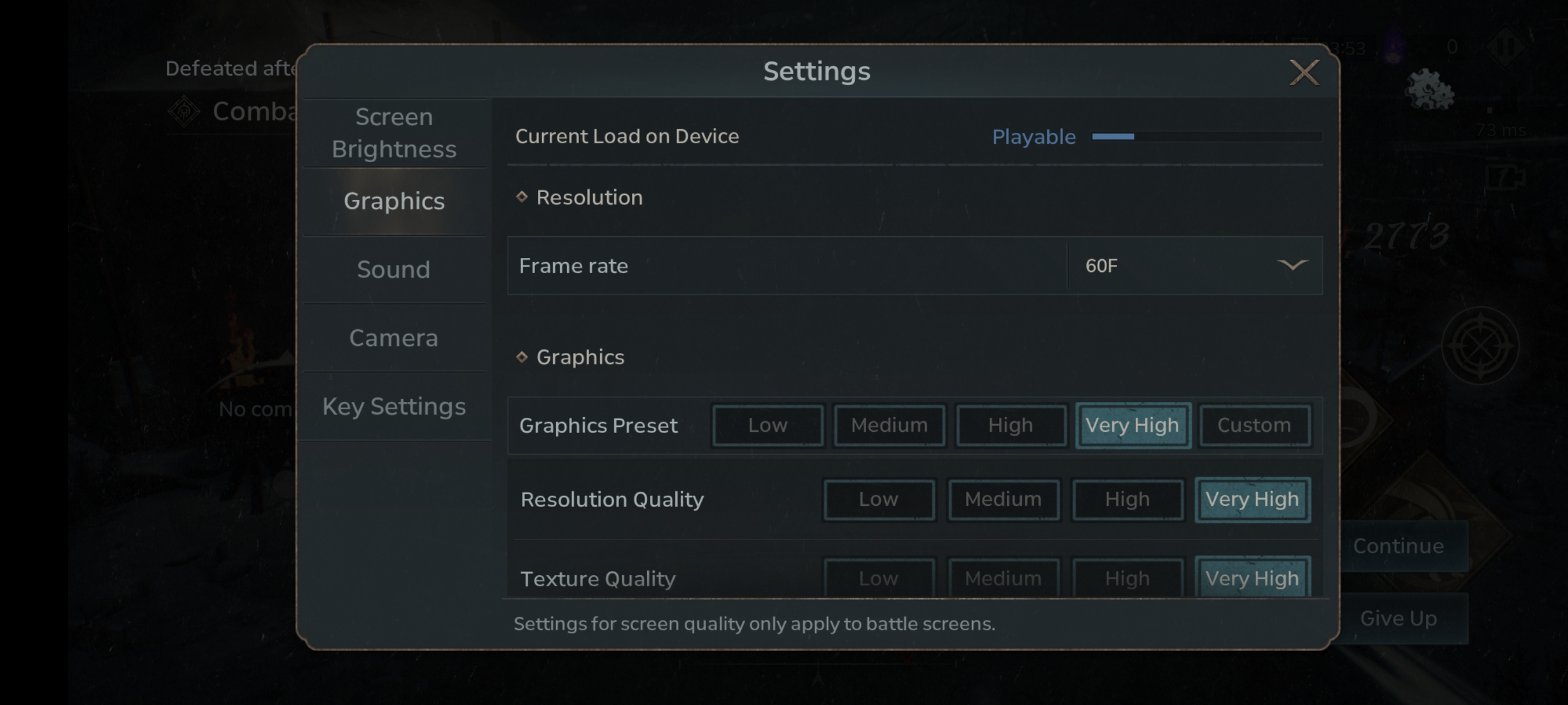Click the diamond bullet beside Resolution
The image size is (1568, 705).
click(x=521, y=197)
